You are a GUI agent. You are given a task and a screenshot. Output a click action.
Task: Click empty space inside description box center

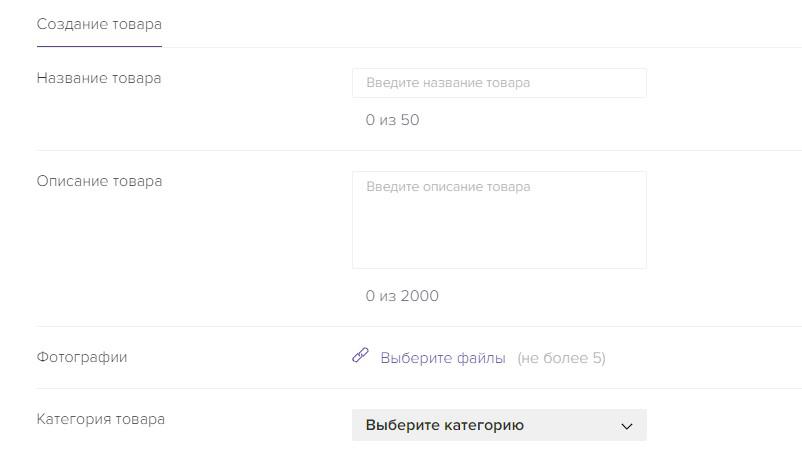[499, 225]
